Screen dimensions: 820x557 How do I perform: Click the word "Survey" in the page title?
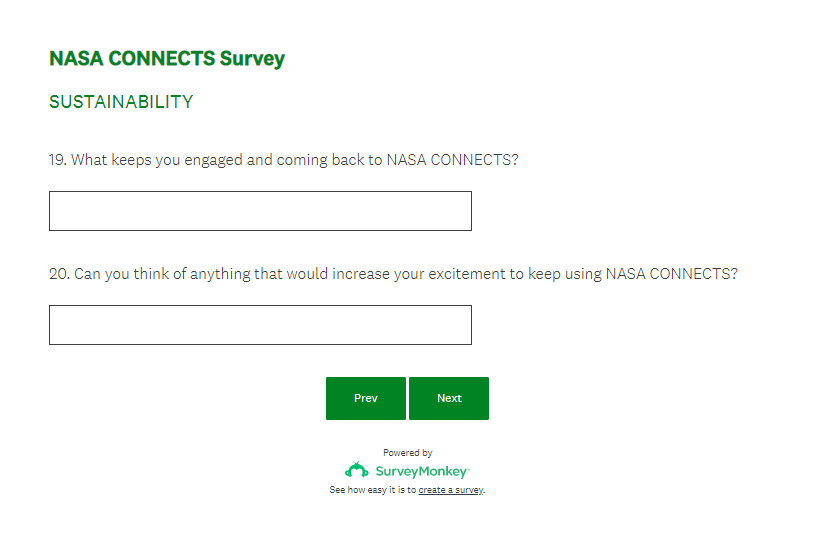pos(252,58)
